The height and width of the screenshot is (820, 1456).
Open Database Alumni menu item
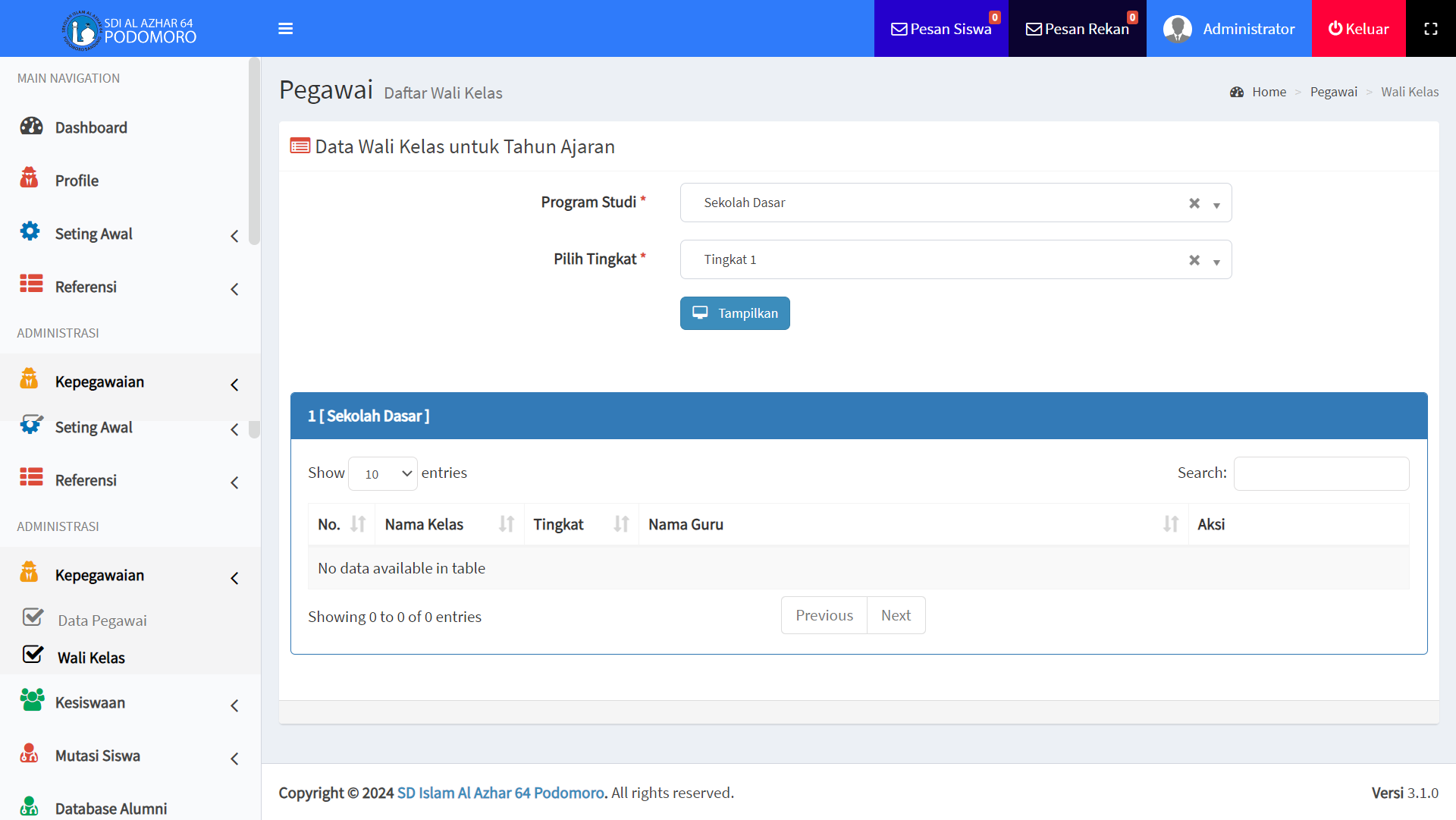pyautogui.click(x=111, y=808)
